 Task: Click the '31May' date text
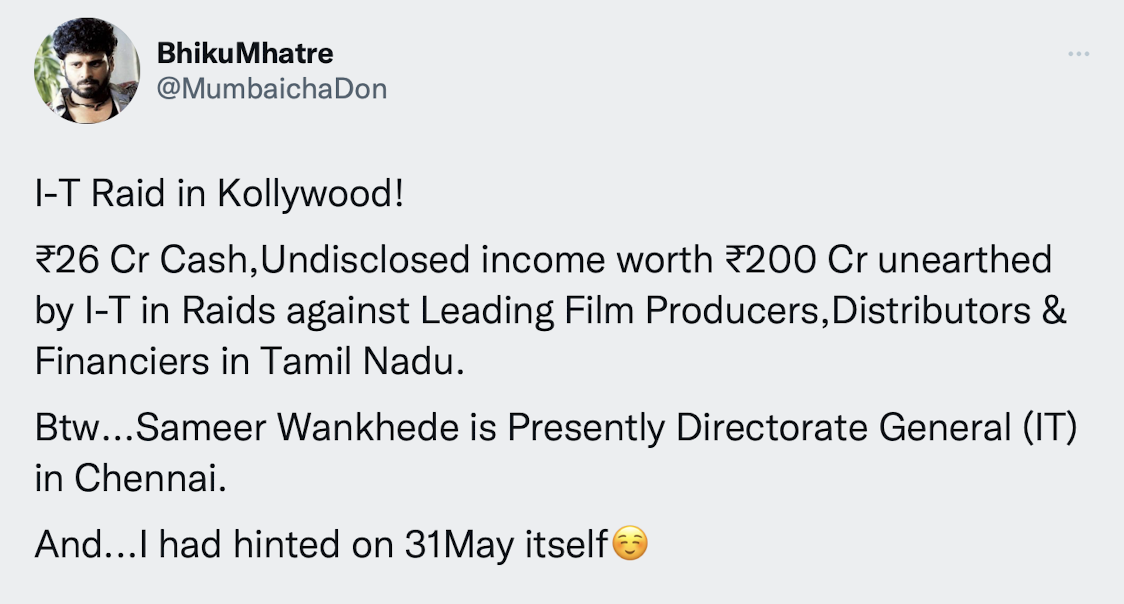click(x=459, y=545)
